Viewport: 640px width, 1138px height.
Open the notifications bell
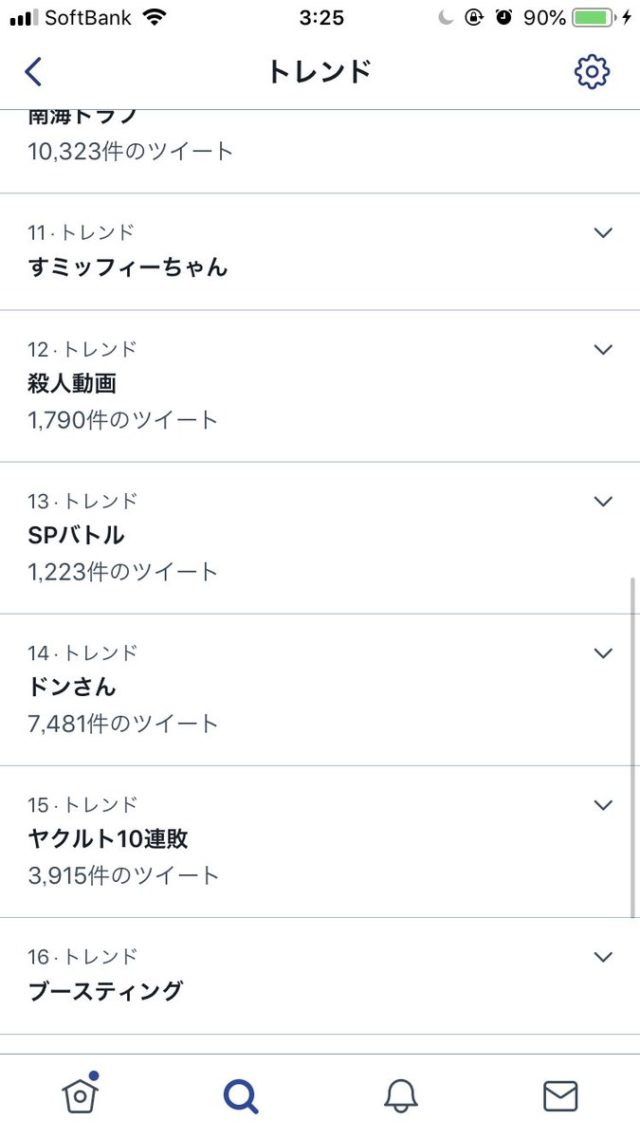pos(400,1096)
